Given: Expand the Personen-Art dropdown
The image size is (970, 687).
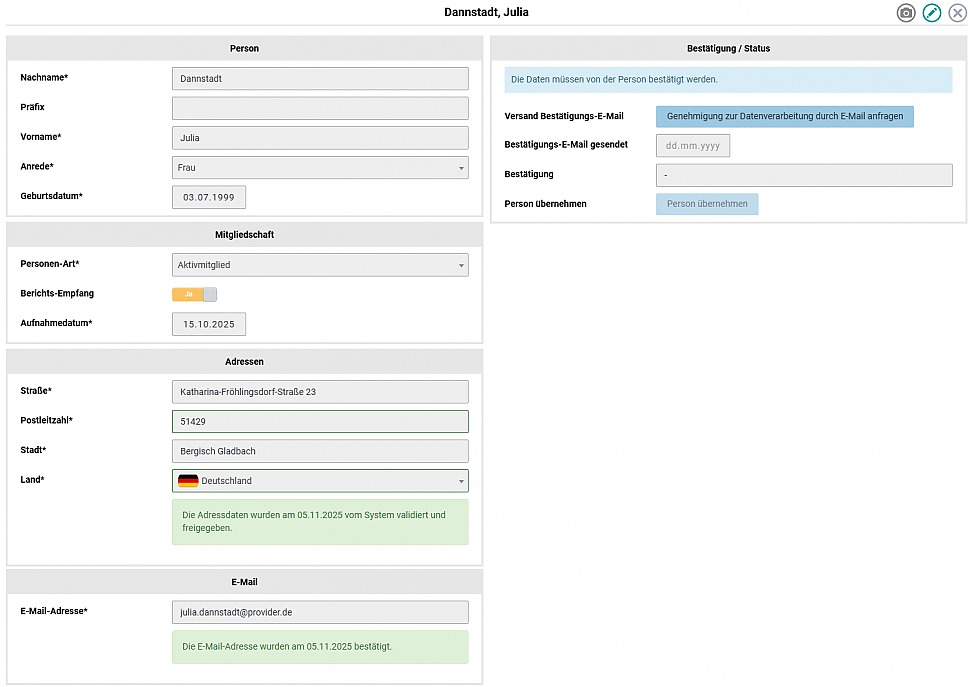Looking at the screenshot, I should pyautogui.click(x=320, y=265).
